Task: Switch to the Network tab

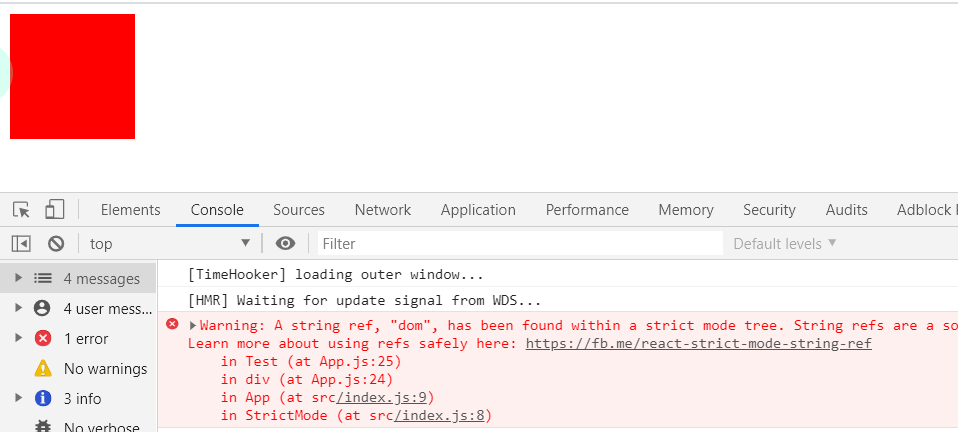Action: [382, 210]
